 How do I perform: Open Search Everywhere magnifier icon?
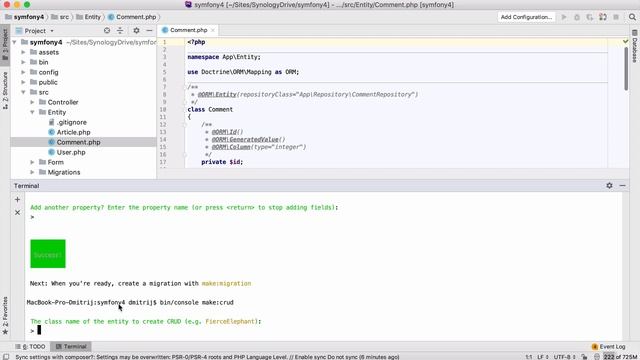click(x=632, y=17)
